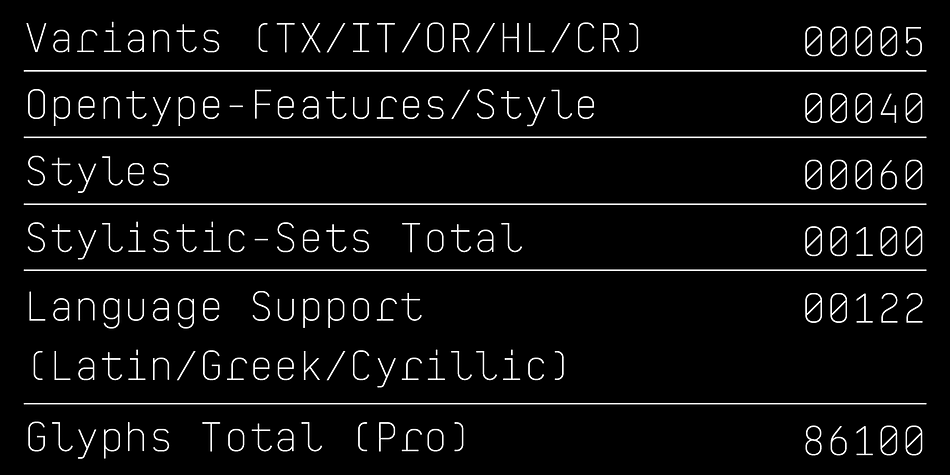
Task: Select the 00100 stylistic sets value
Action: 864,241
